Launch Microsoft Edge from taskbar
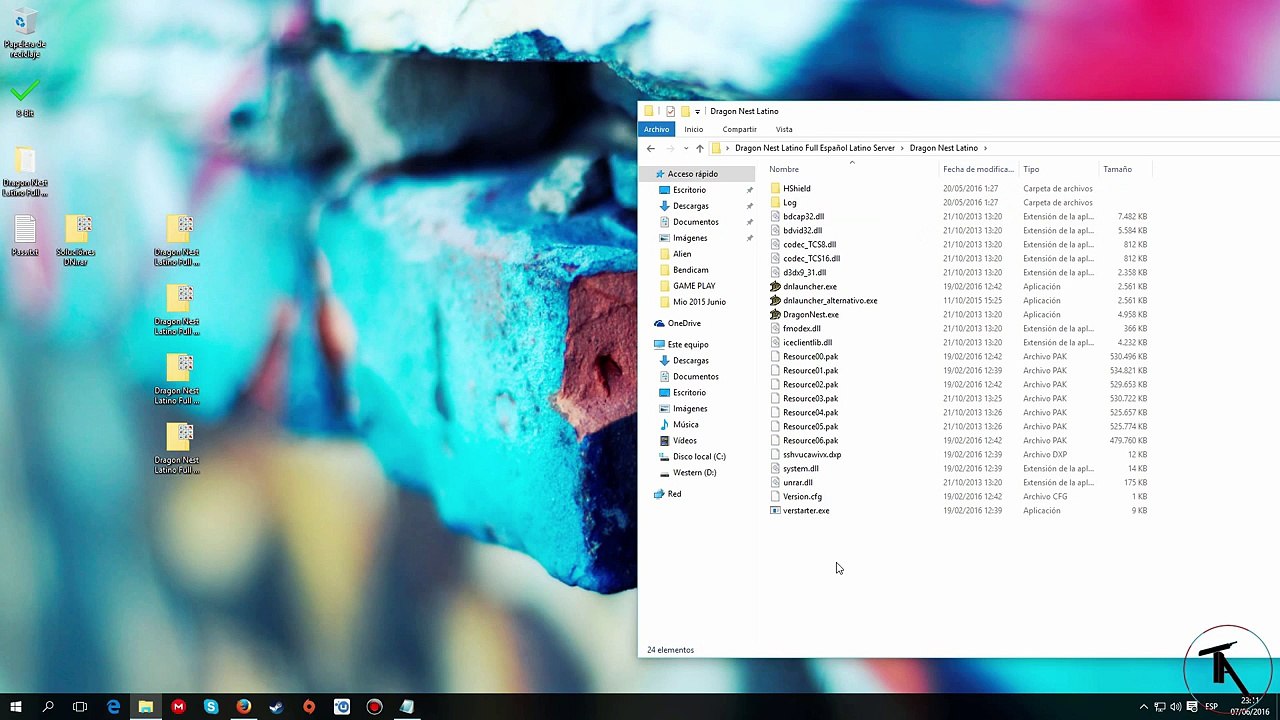The height and width of the screenshot is (720, 1280). coord(113,707)
